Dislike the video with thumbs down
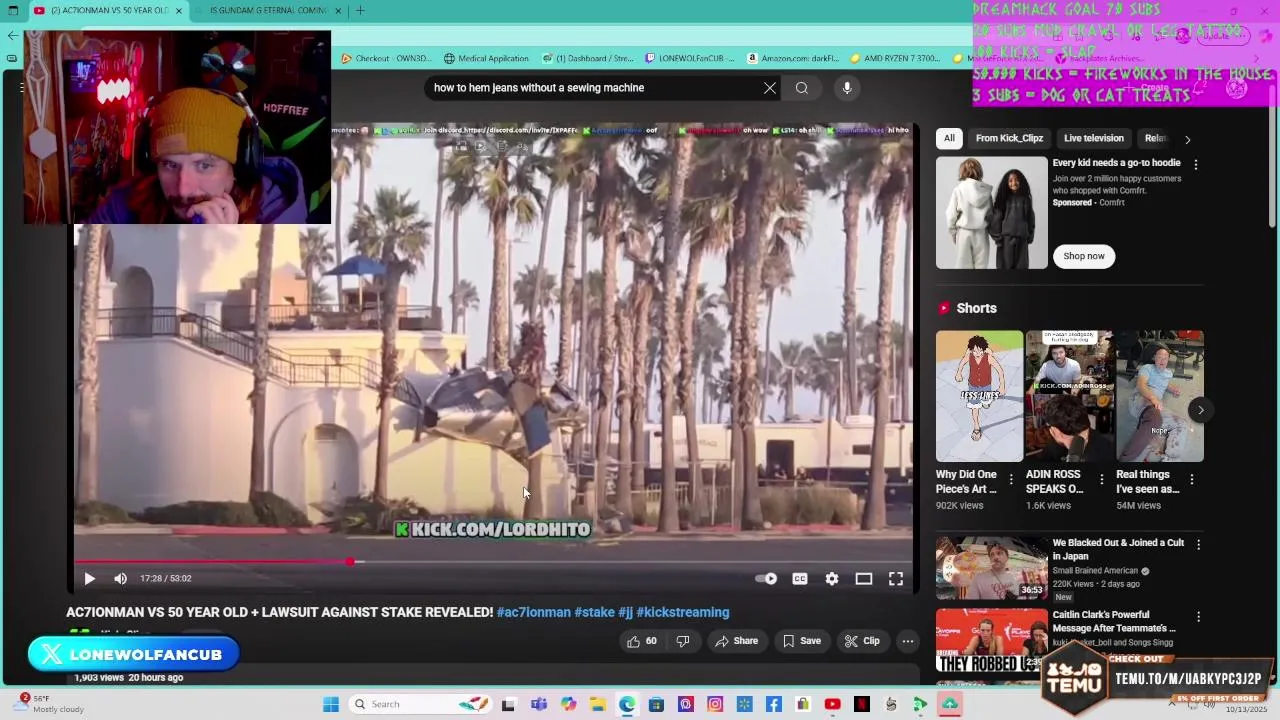Image resolution: width=1280 pixels, height=720 pixels. (x=683, y=641)
